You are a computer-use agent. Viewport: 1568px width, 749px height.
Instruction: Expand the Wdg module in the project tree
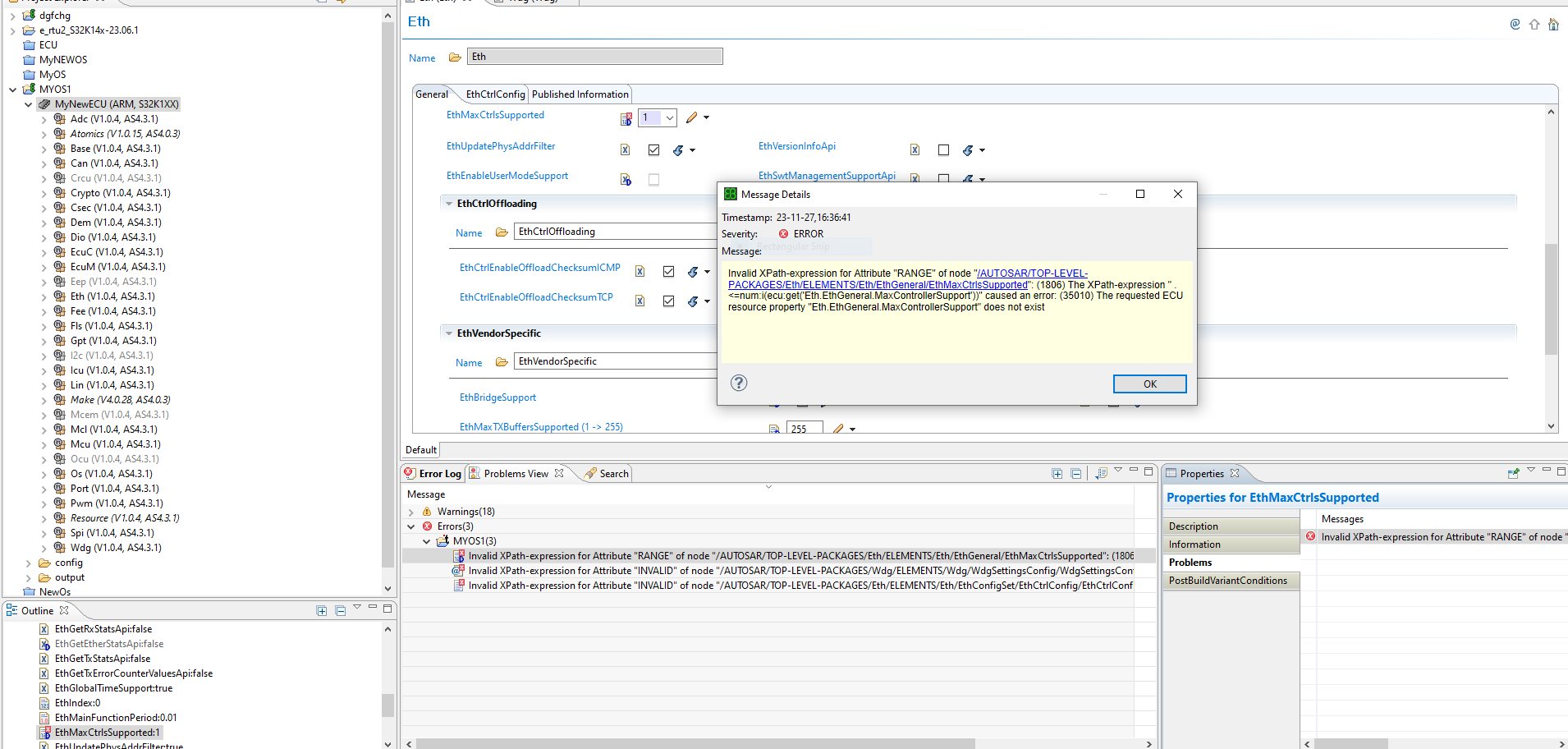pos(44,547)
